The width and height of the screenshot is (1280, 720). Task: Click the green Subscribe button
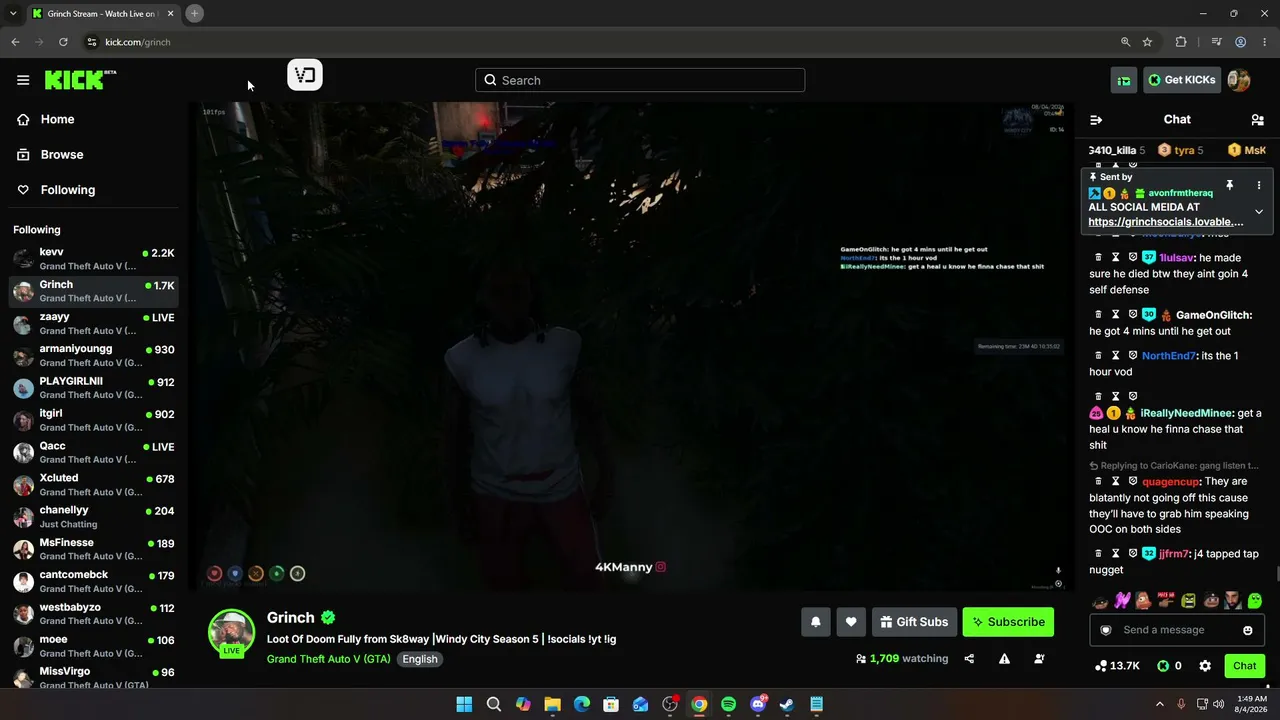pyautogui.click(x=1008, y=622)
